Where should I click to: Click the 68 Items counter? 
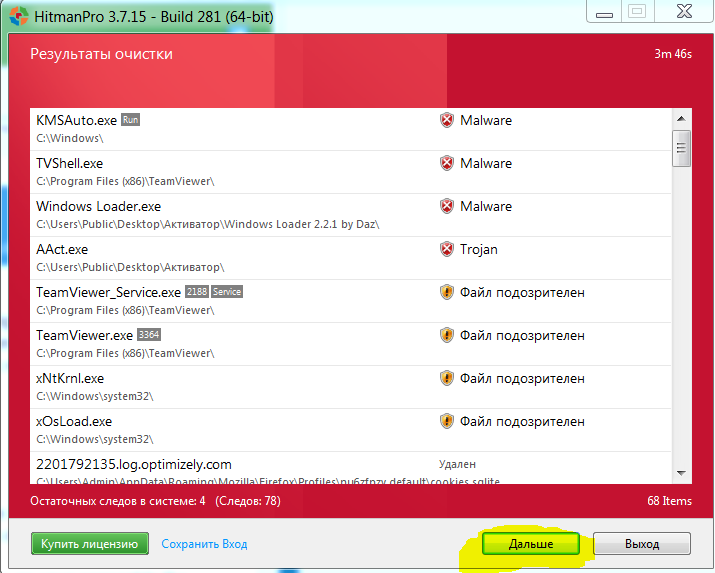tap(669, 501)
